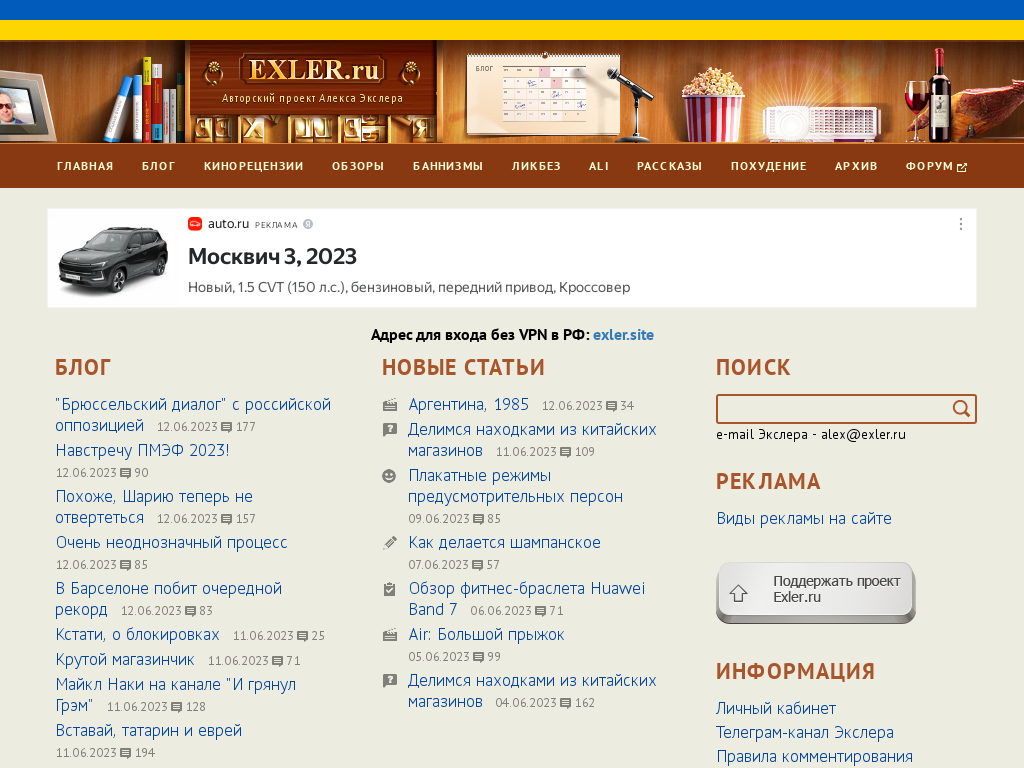Open Делимся находками article dated 11.06.2023
Image resolution: width=1024 pixels, height=768 pixels.
pyautogui.click(x=532, y=440)
